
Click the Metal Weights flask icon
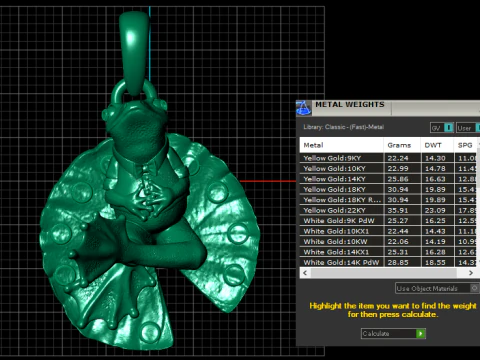pyautogui.click(x=304, y=108)
